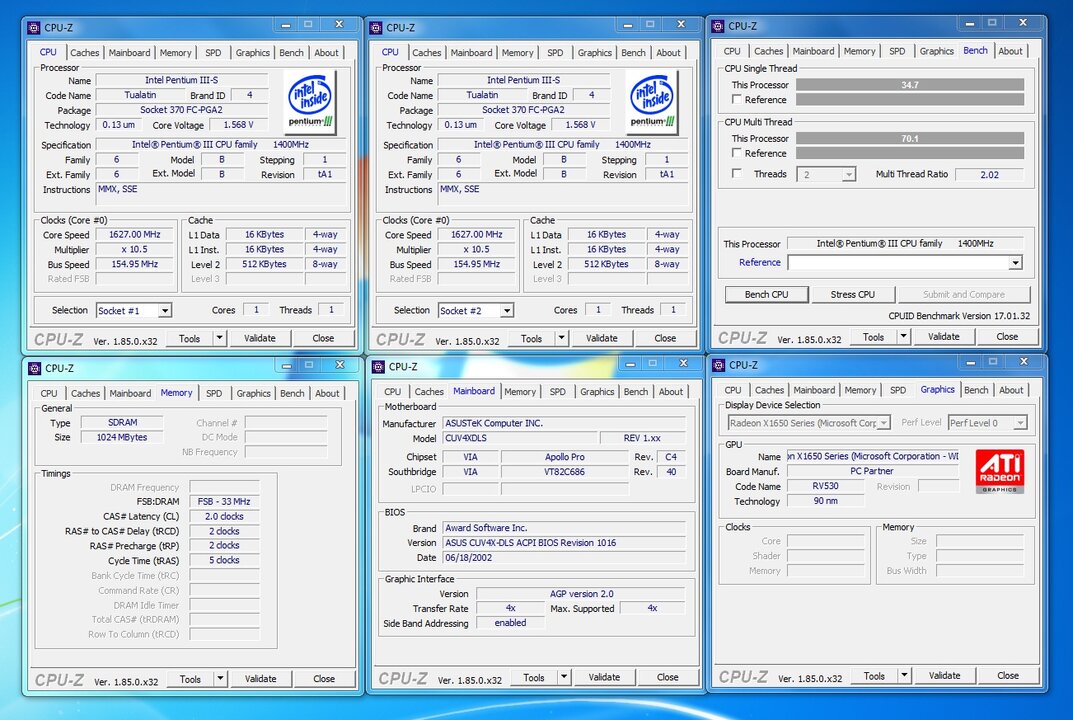Open About tab in the Bench window
Screen dimensions: 1073x720
[1010, 51]
